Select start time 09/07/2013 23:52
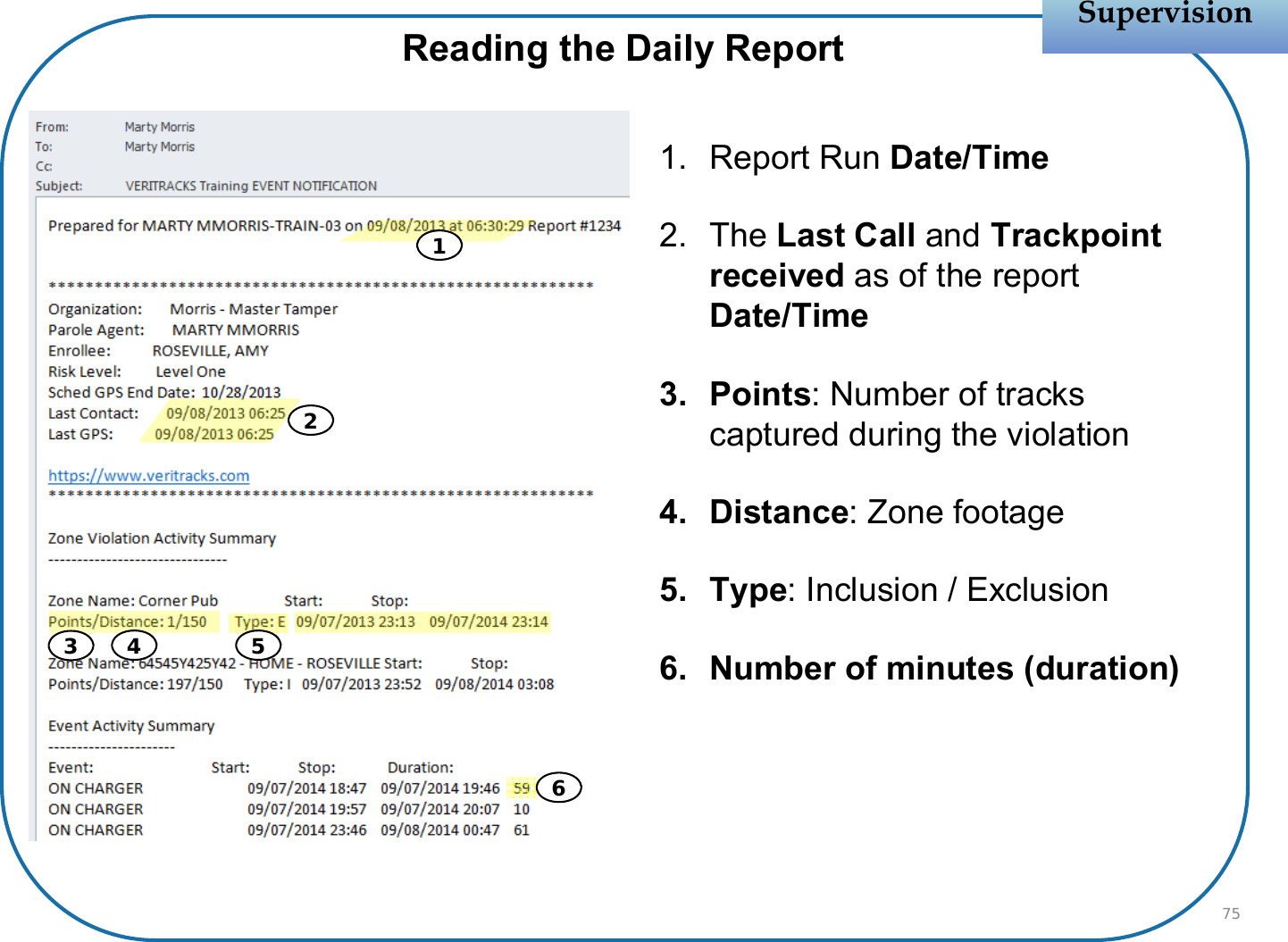 (362, 684)
